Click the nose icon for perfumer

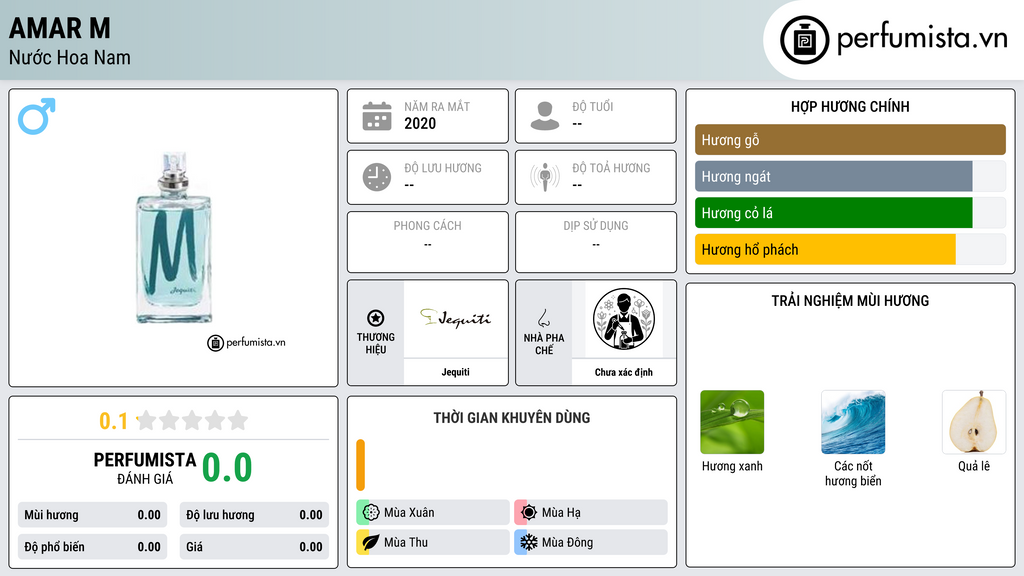point(543,318)
